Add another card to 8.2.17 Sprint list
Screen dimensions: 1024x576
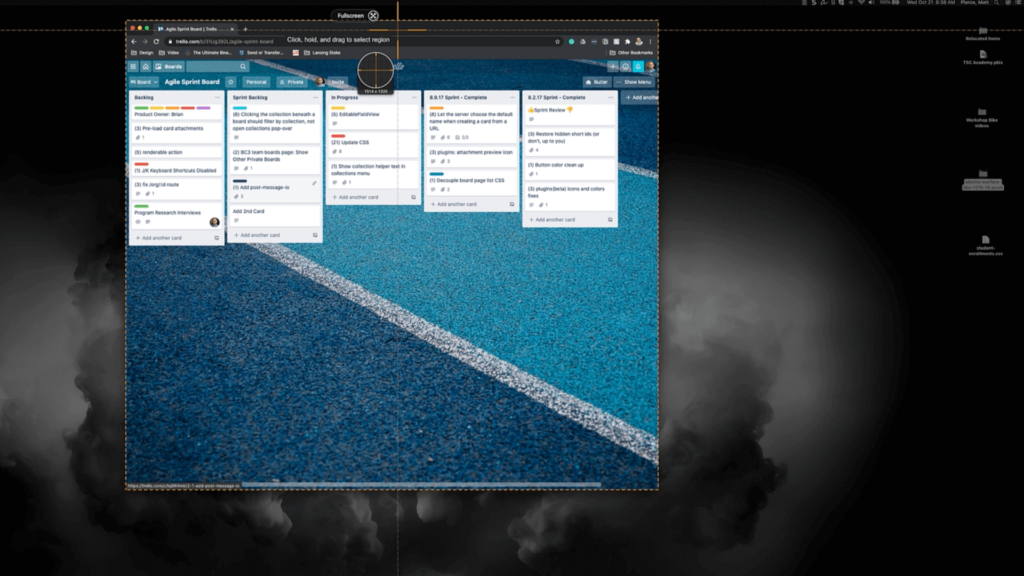[x=552, y=220]
